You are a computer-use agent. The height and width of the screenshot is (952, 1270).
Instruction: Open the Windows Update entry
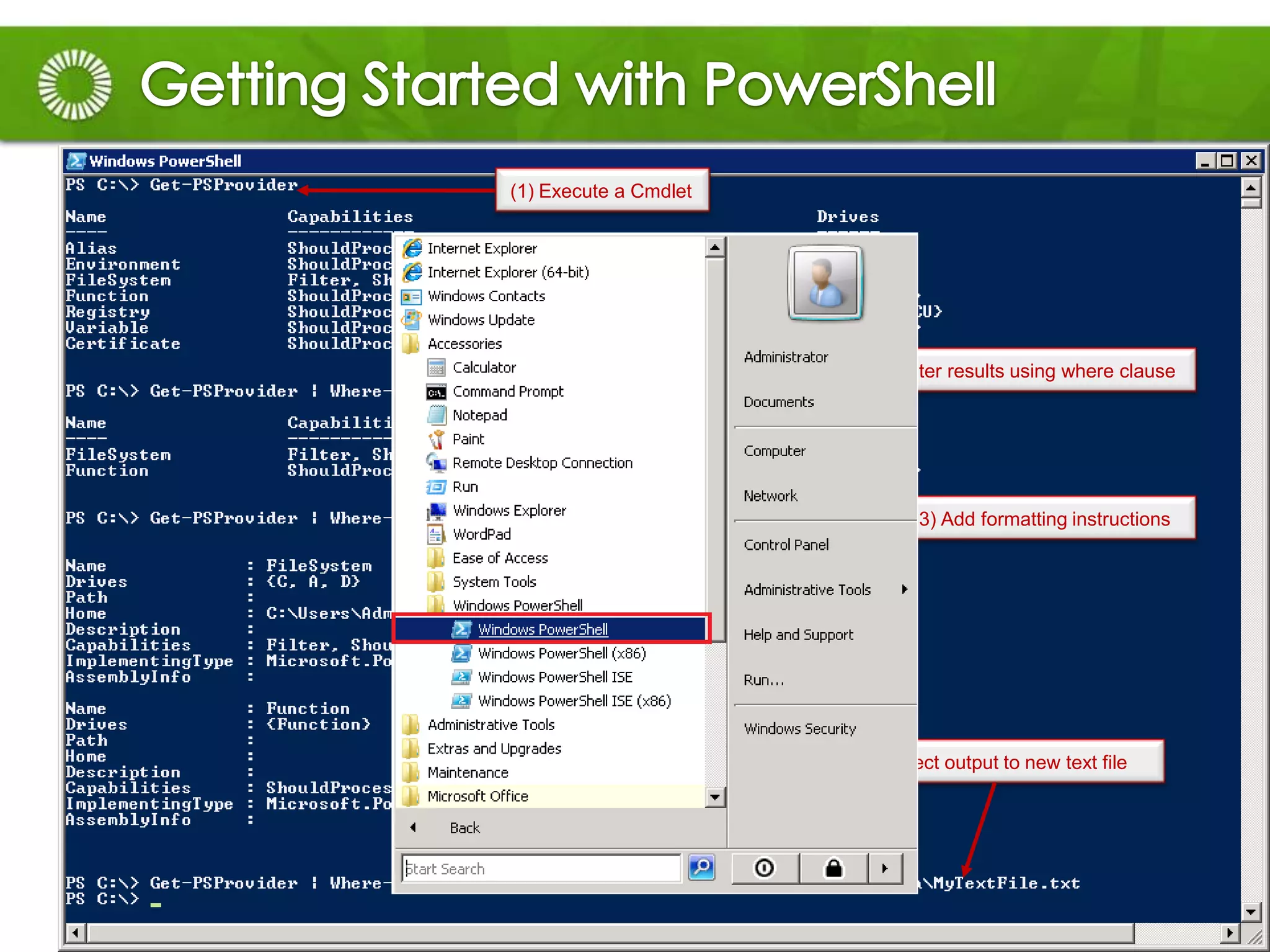tap(481, 320)
